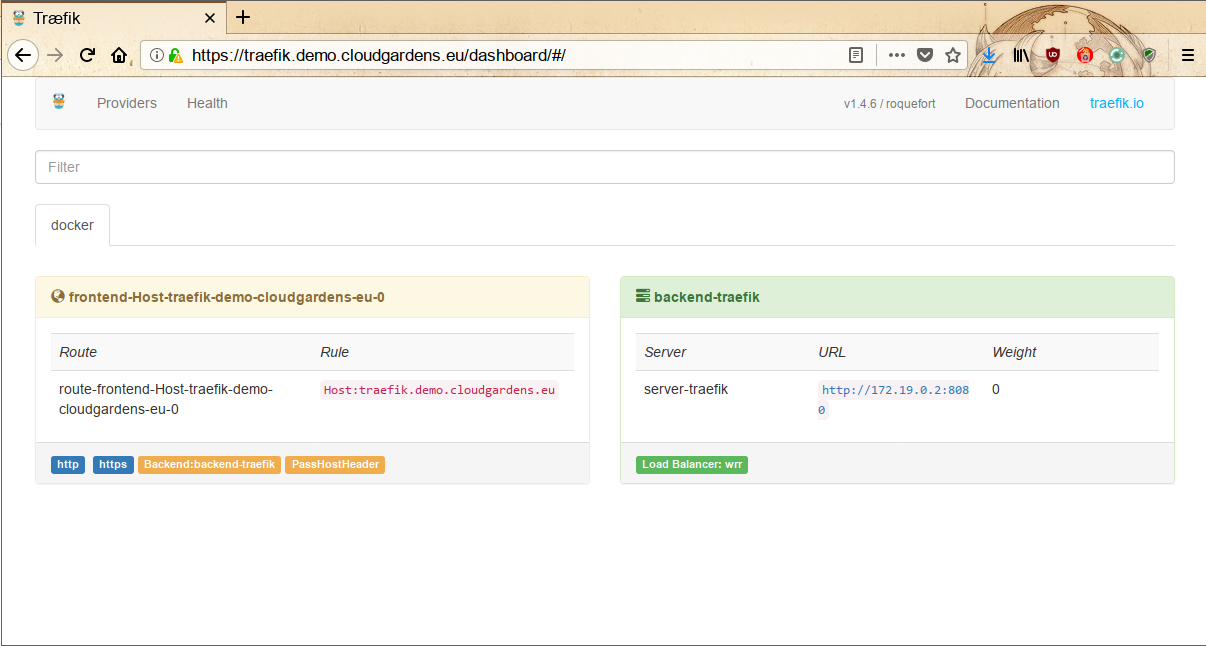Click the URL column header
Screen dimensions: 1206x646
click(x=832, y=352)
